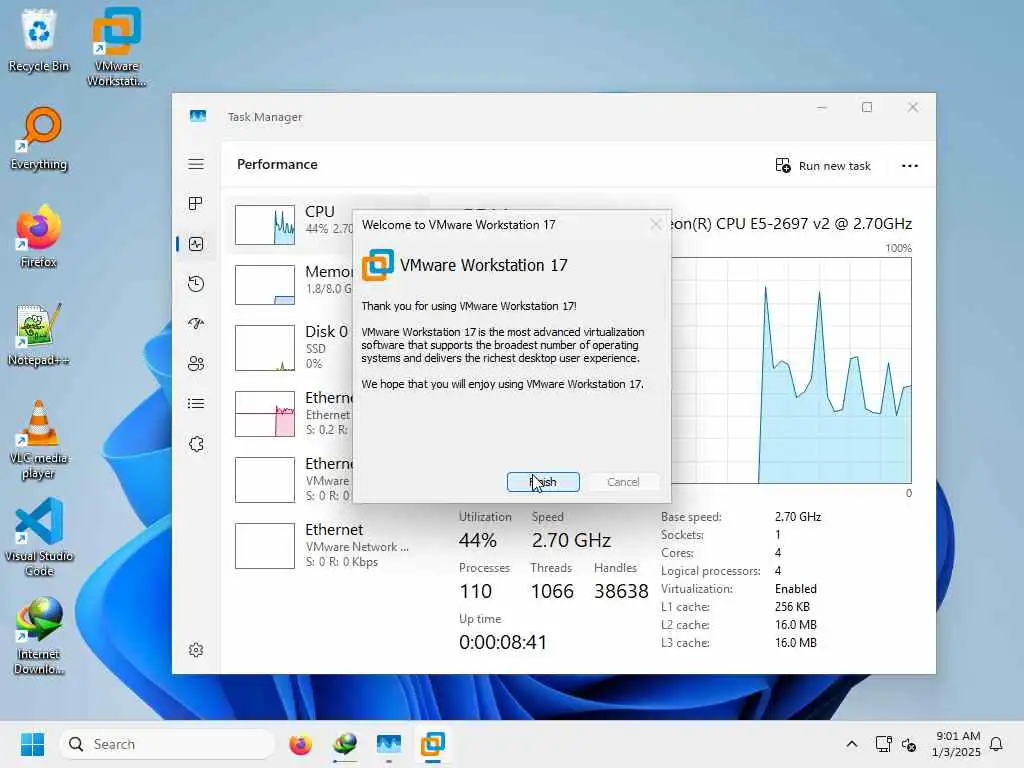Image resolution: width=1024 pixels, height=768 pixels.
Task: Click the 44% Utilization value
Action: coord(477,541)
